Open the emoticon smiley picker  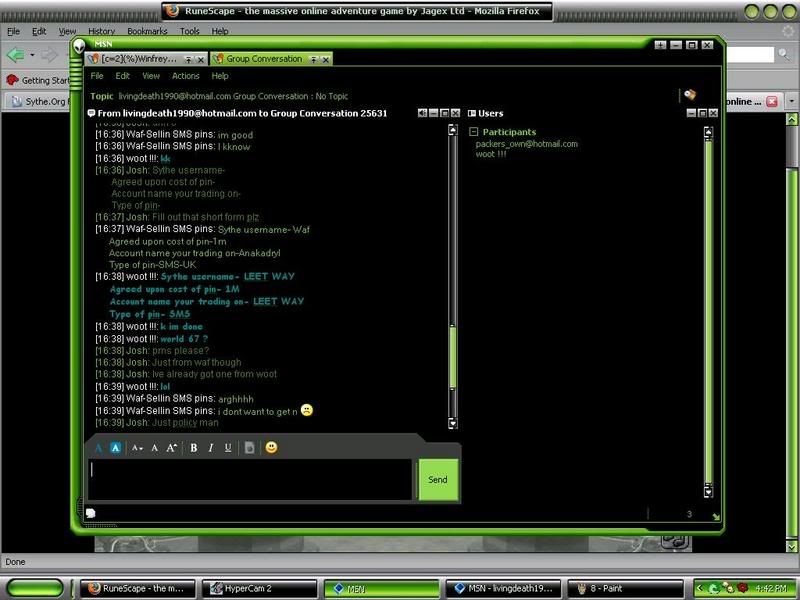(x=271, y=447)
